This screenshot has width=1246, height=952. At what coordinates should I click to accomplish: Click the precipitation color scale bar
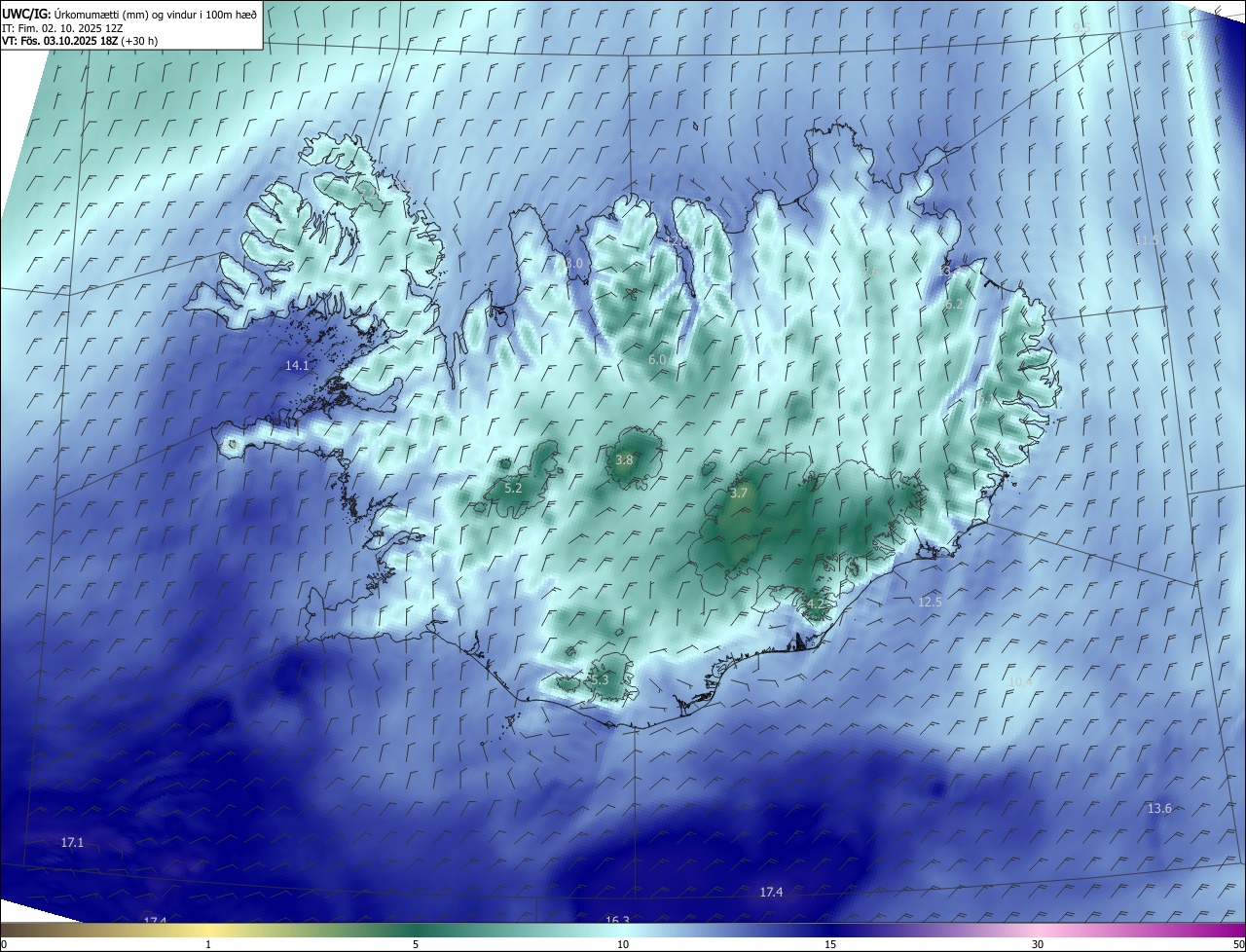click(623, 931)
